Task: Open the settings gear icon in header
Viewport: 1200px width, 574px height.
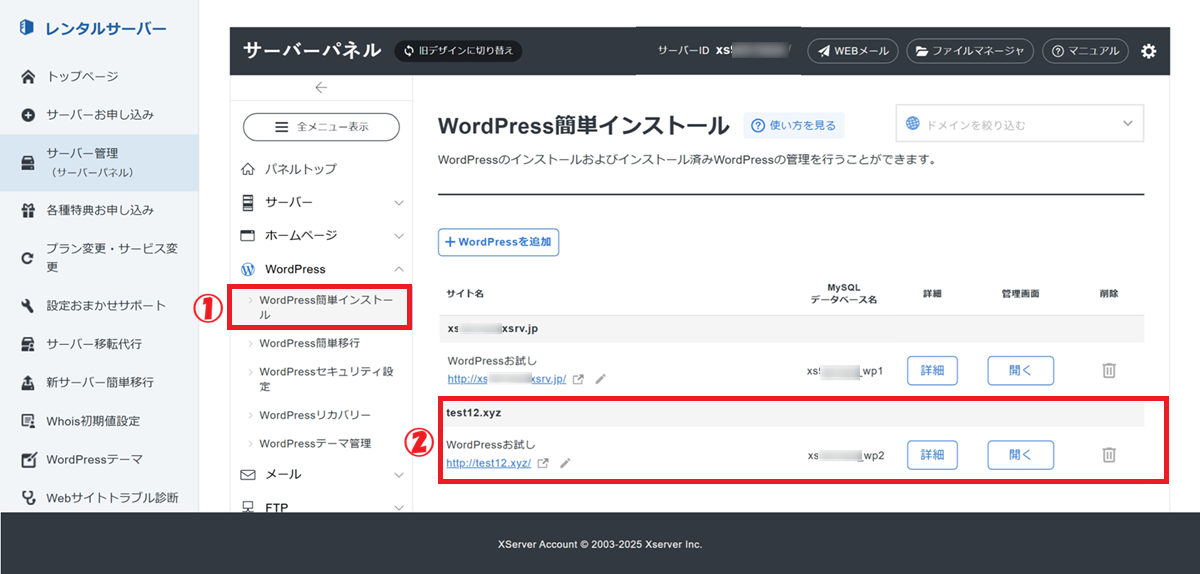Action: [1148, 51]
